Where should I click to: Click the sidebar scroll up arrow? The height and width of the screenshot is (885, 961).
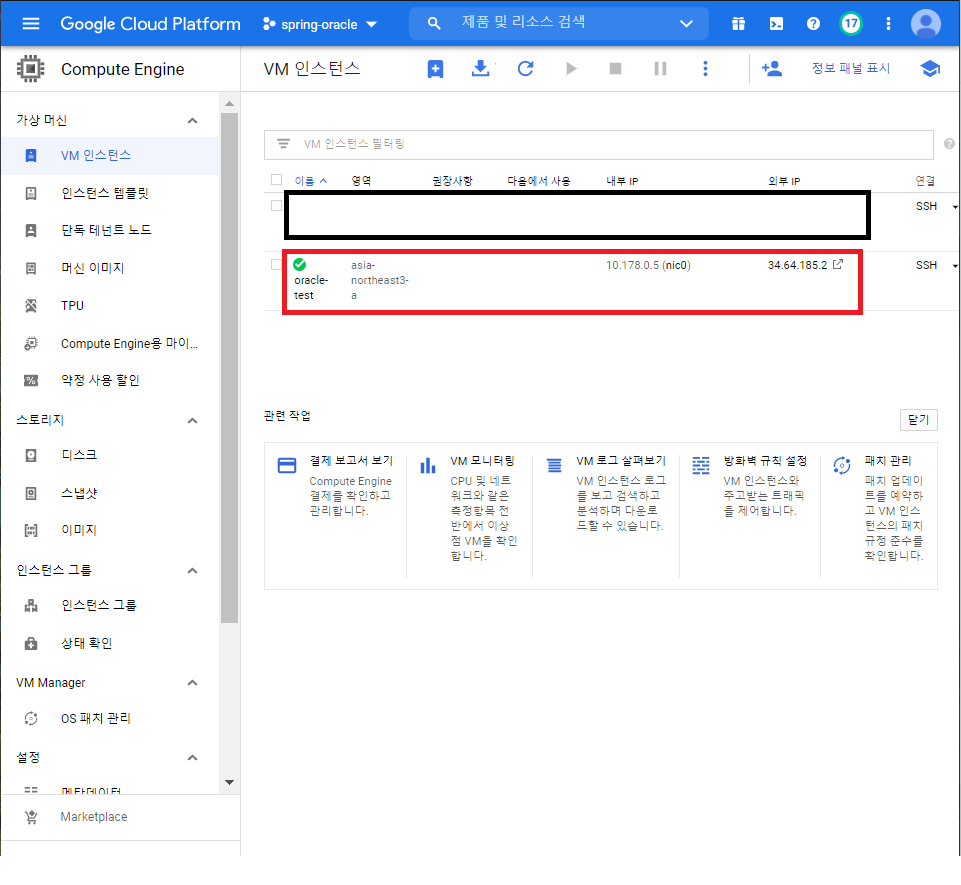(229, 104)
